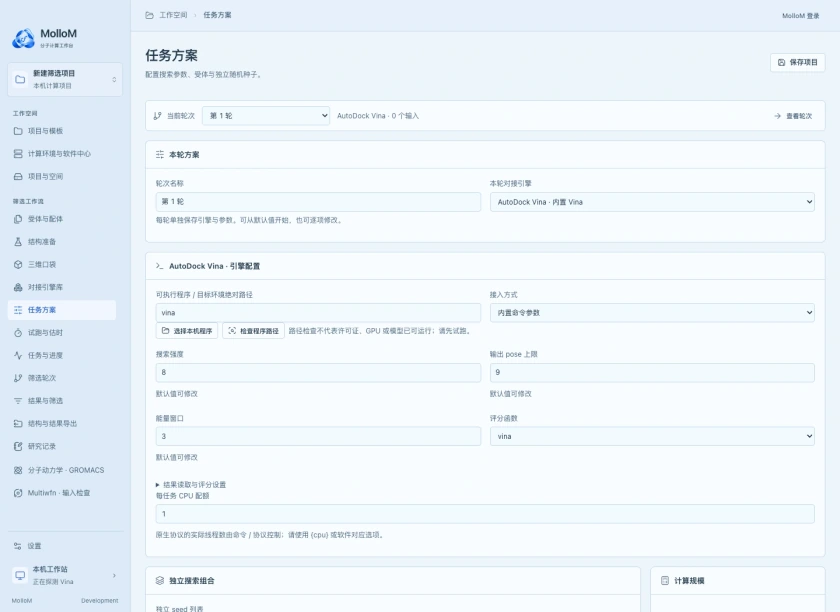The width and height of the screenshot is (840, 612).
Task: Click the Development label in the sidebar footer
Action: point(100,601)
